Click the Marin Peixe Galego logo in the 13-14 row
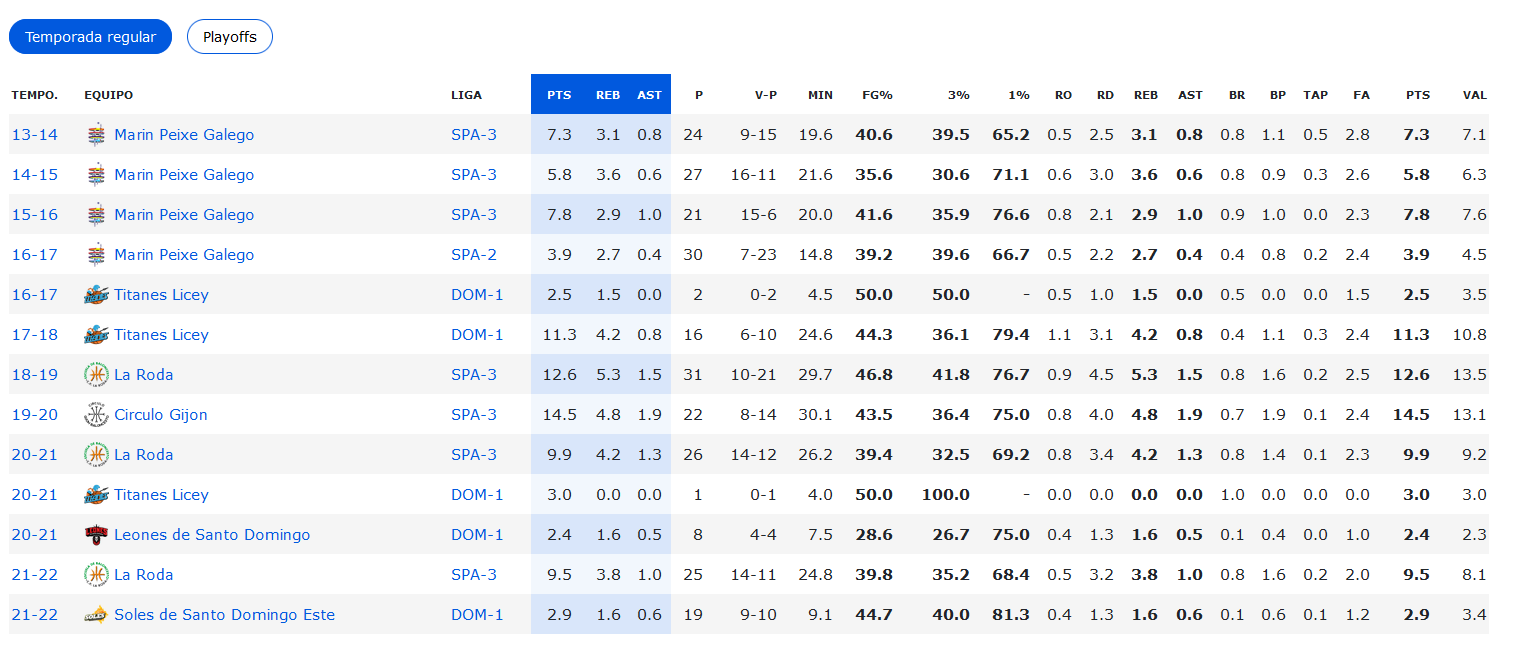The image size is (1524, 649). pyautogui.click(x=96, y=135)
